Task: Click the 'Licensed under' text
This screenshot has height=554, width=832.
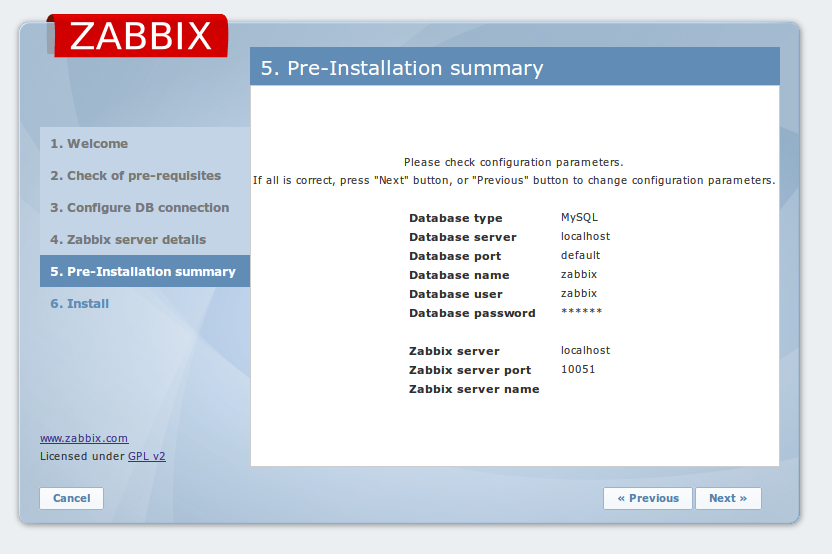Action: pyautogui.click(x=82, y=456)
